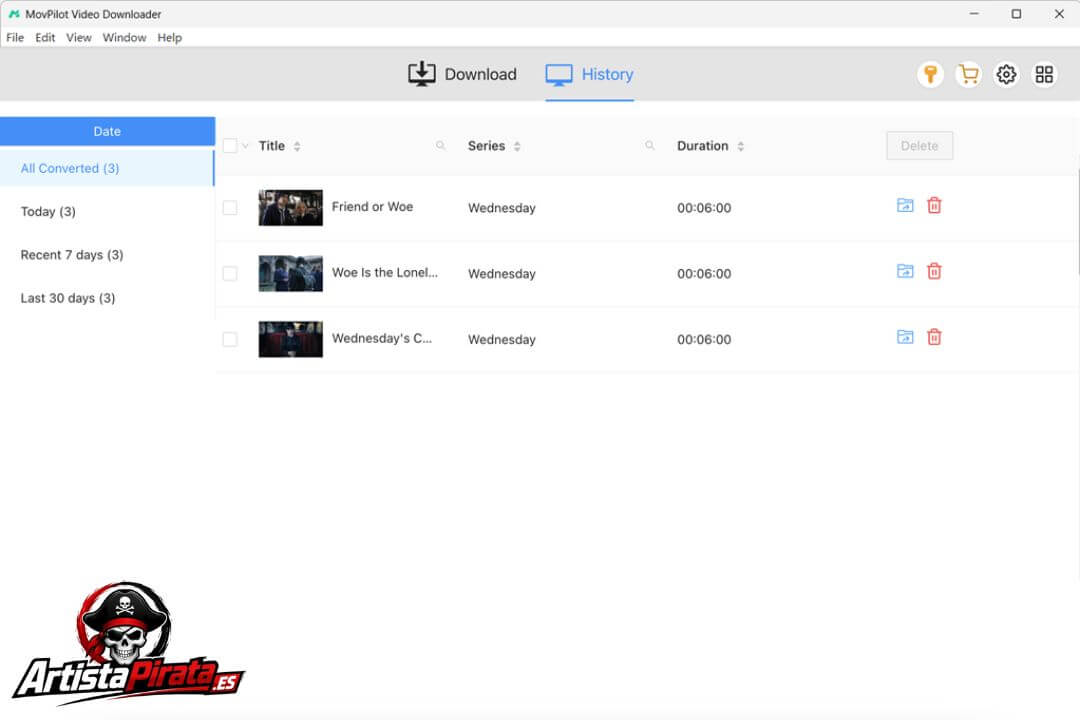Search series using Series column magnifier
Screen dimensions: 1080x720
(x=650, y=145)
